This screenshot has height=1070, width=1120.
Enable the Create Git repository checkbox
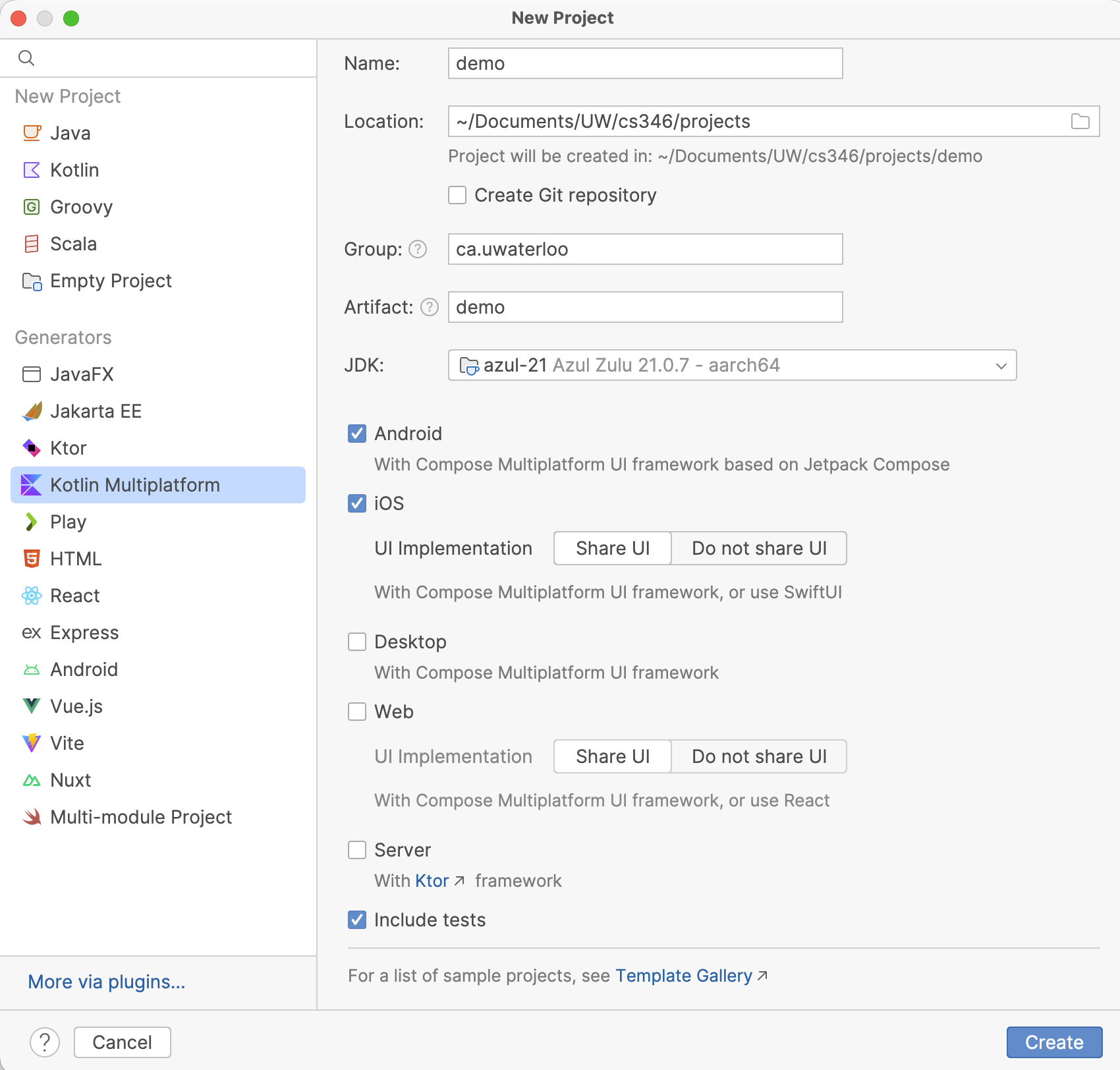point(457,195)
